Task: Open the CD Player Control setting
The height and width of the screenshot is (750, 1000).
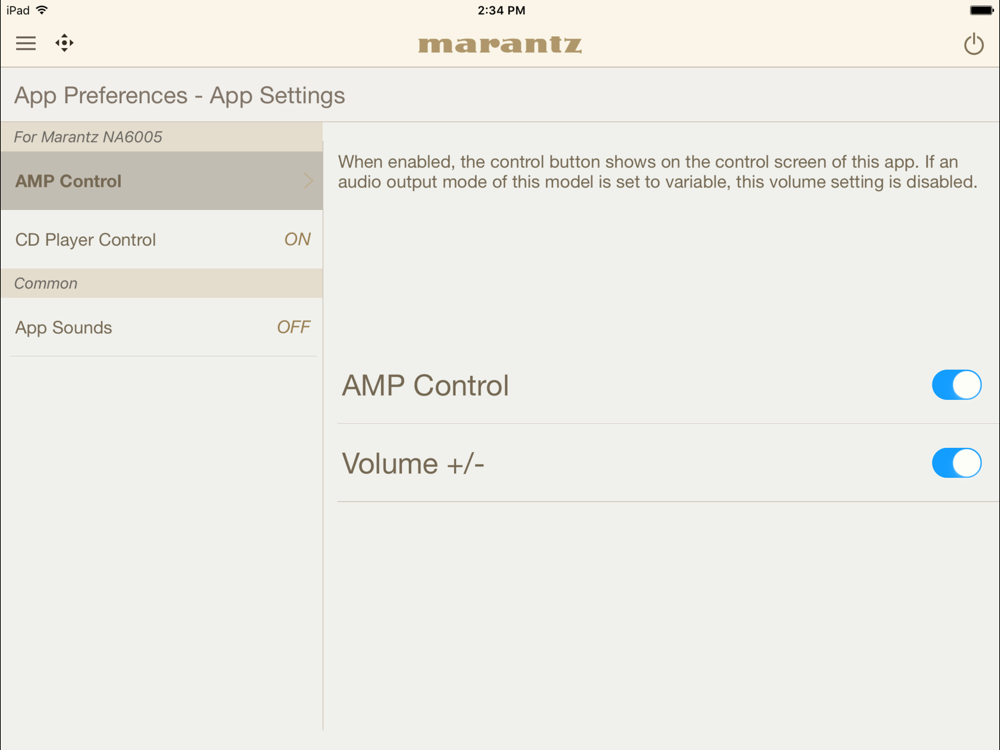Action: pyautogui.click(x=162, y=239)
